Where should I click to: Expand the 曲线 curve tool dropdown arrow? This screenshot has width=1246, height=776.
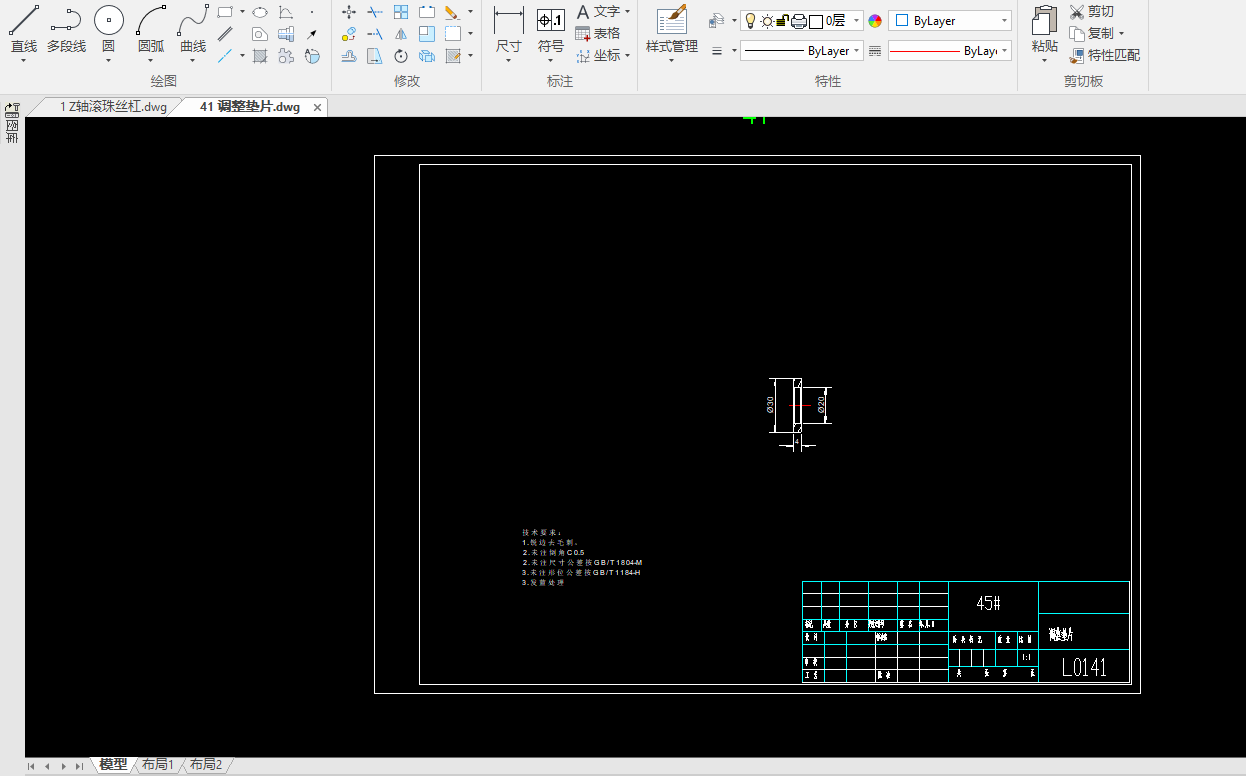tap(193, 61)
